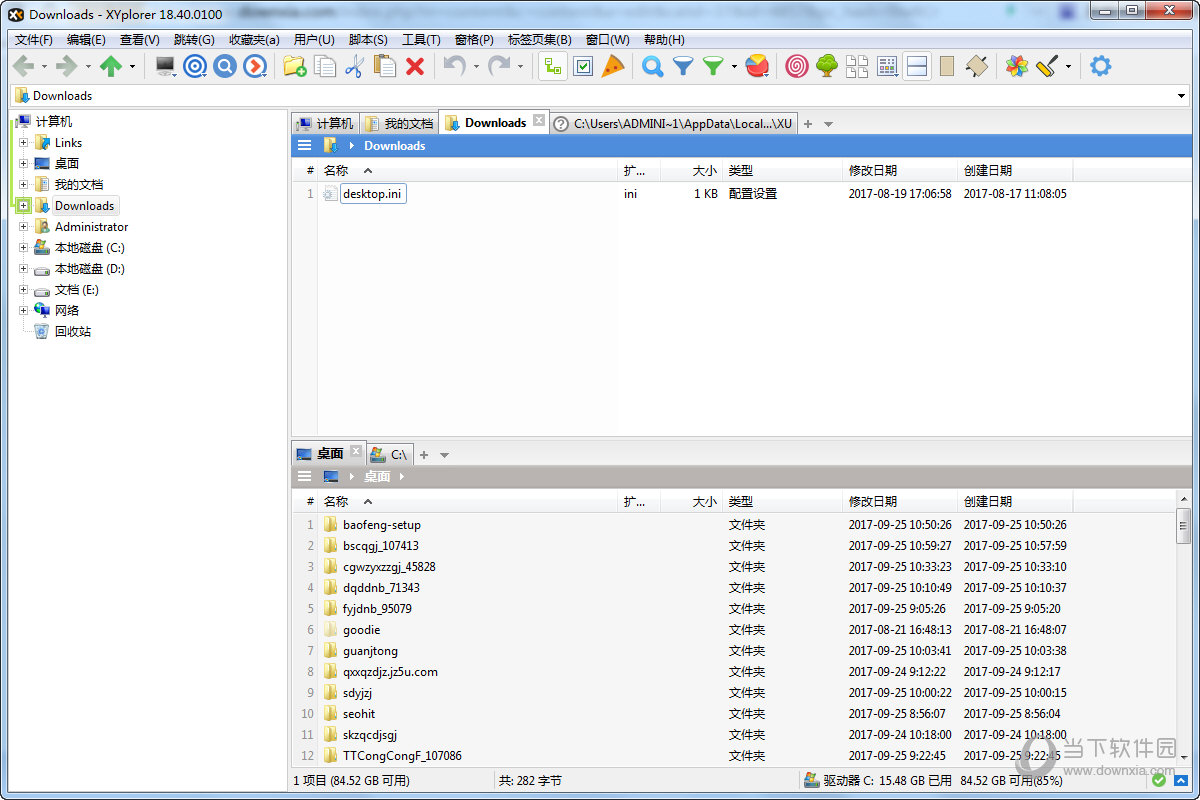Click the green check status bar icon
Image resolution: width=1200 pixels, height=800 pixels.
click(1158, 780)
